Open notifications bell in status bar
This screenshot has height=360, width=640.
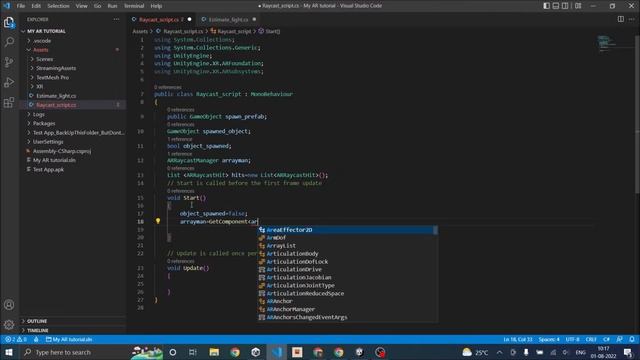tap(631, 340)
